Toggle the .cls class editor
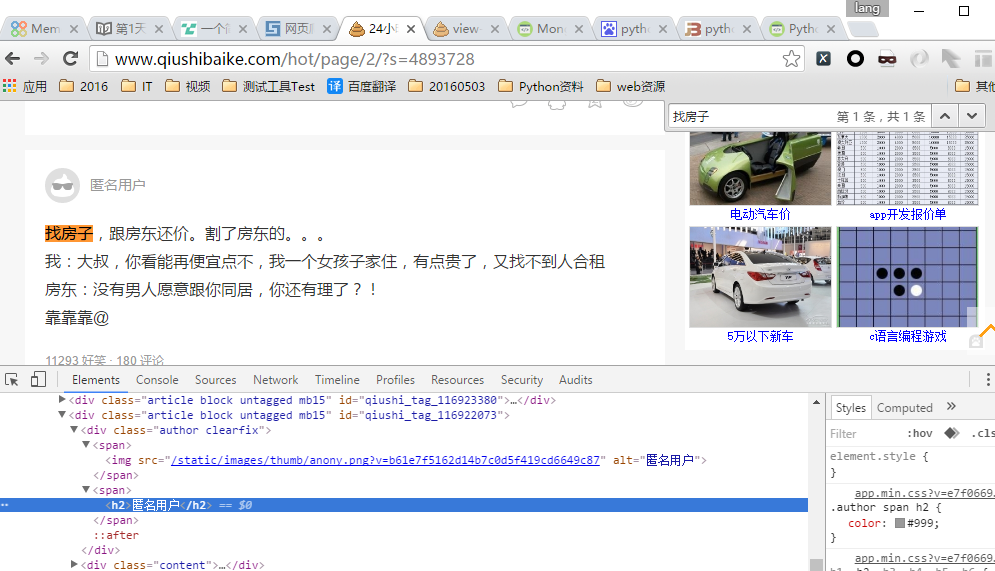Image resolution: width=995 pixels, height=571 pixels. pyautogui.click(x=982, y=434)
